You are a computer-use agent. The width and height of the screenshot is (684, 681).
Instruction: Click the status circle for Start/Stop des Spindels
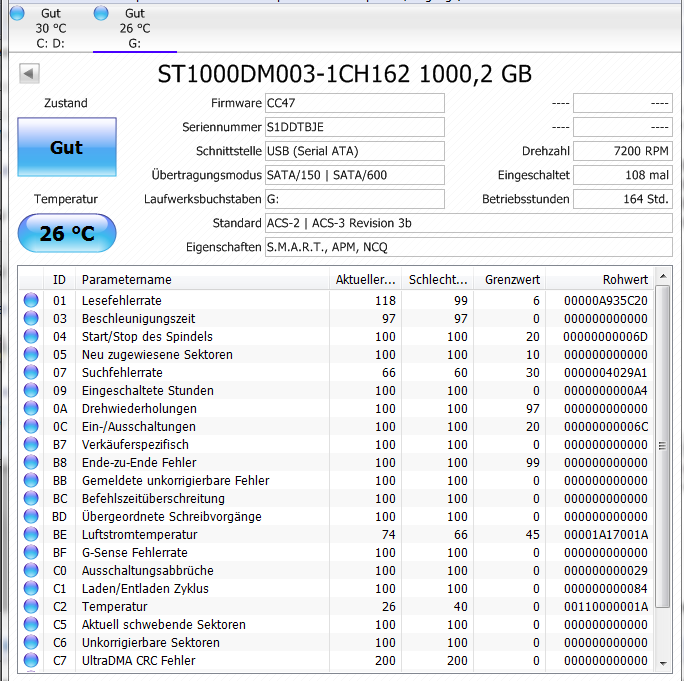(31, 336)
